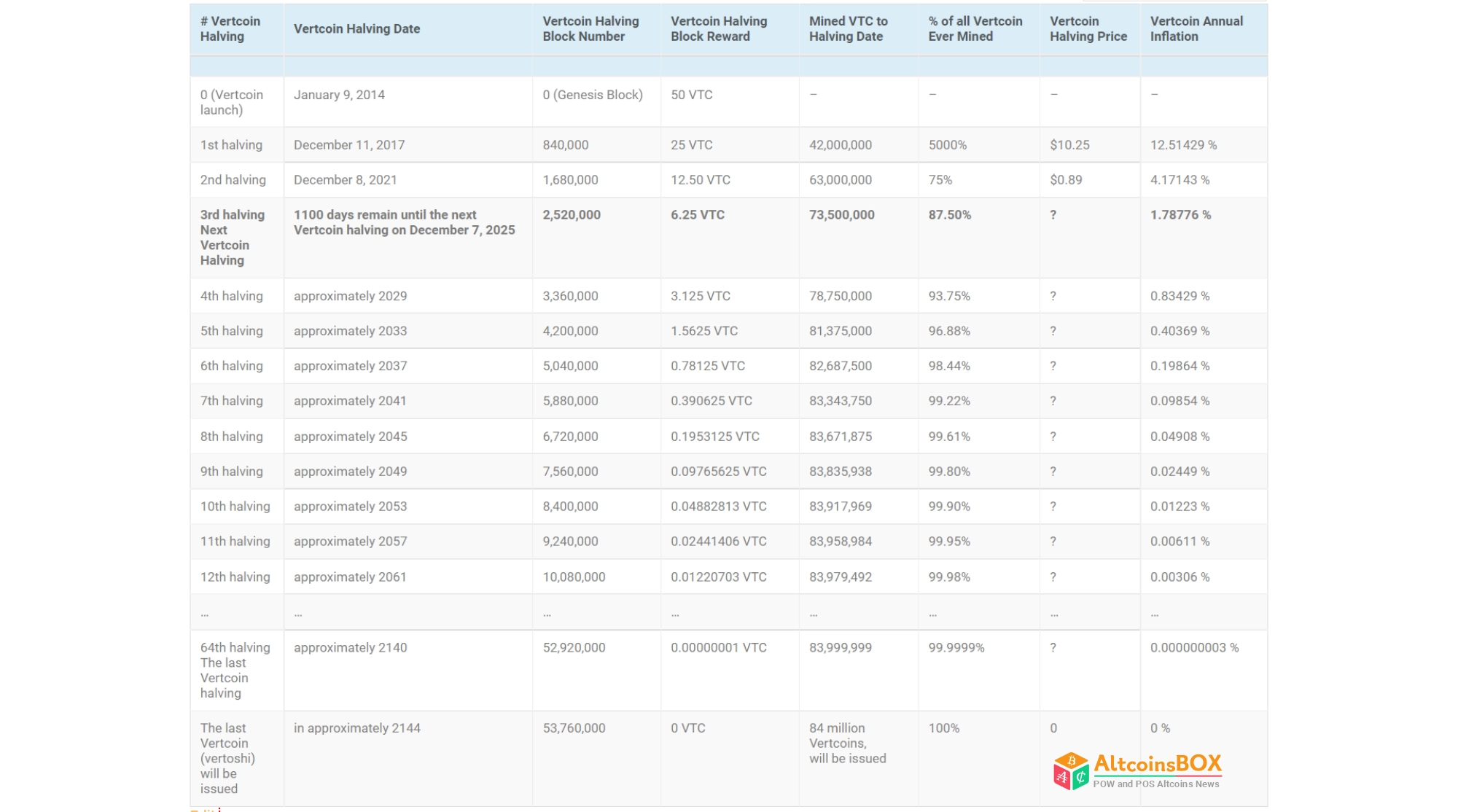Image resolution: width=1458 pixels, height=812 pixels.
Task: Click the '% of all Vertcoin Ever Mined' header
Action: coord(975,29)
